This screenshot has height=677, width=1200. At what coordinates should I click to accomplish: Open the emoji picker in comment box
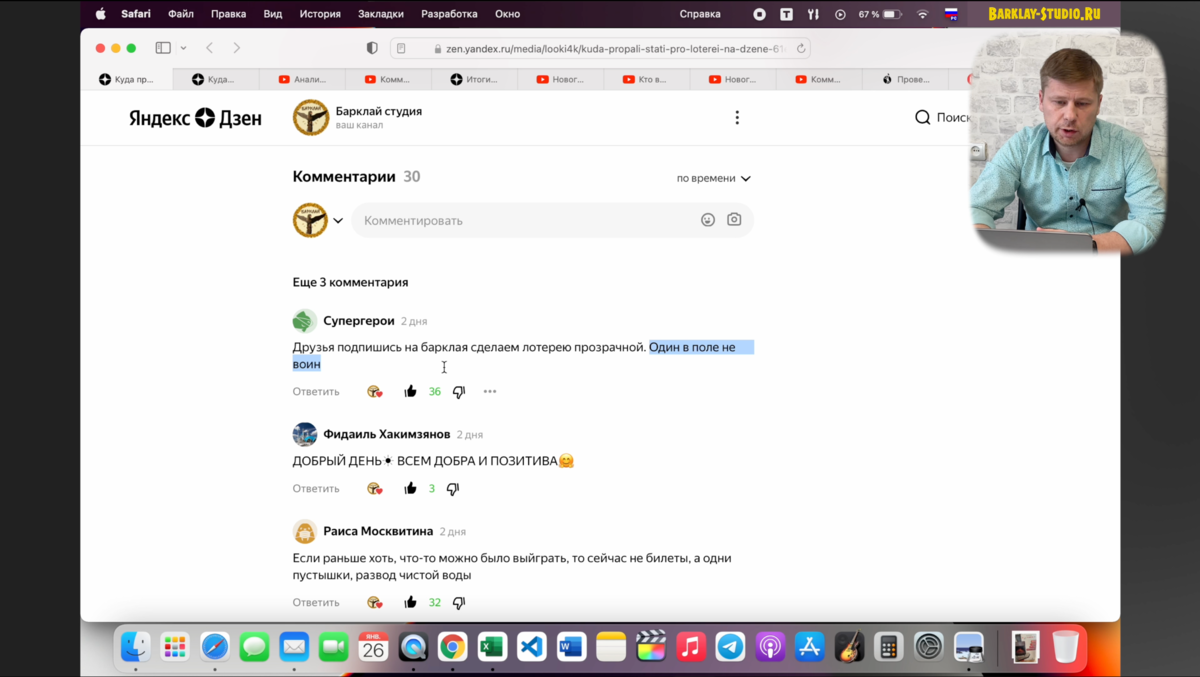708,220
